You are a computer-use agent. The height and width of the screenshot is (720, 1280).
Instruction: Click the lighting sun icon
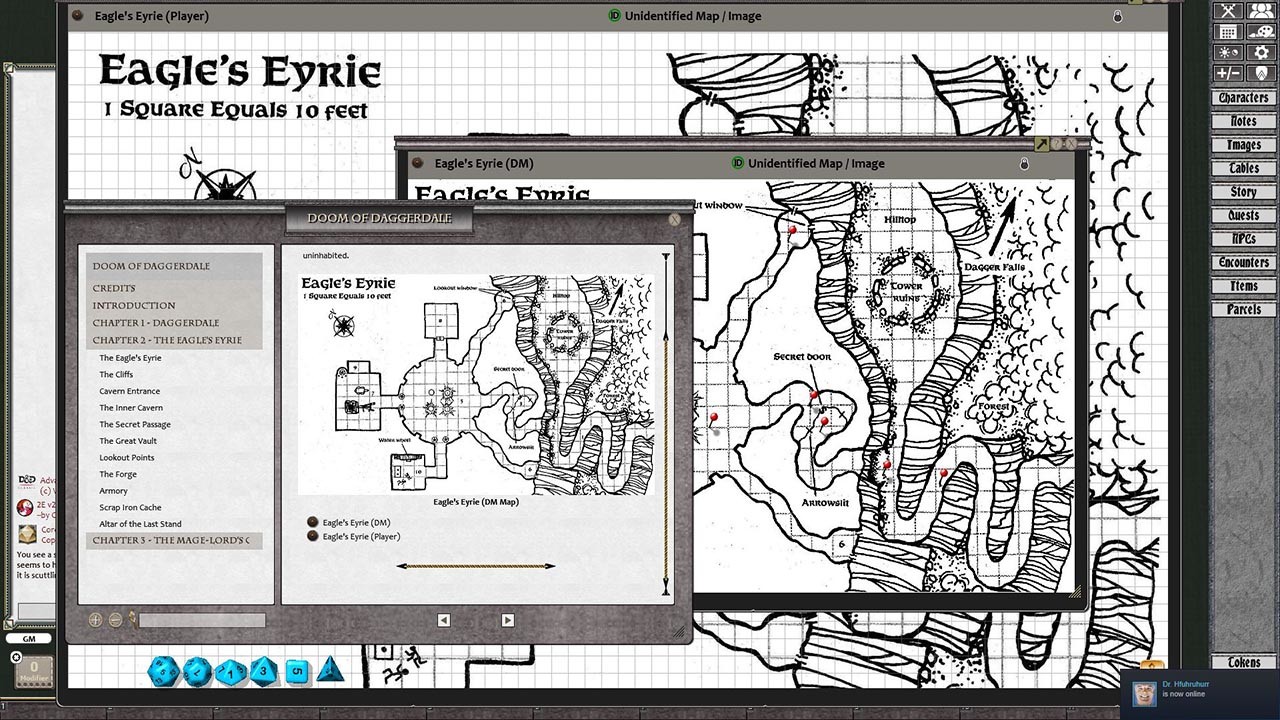point(1227,52)
